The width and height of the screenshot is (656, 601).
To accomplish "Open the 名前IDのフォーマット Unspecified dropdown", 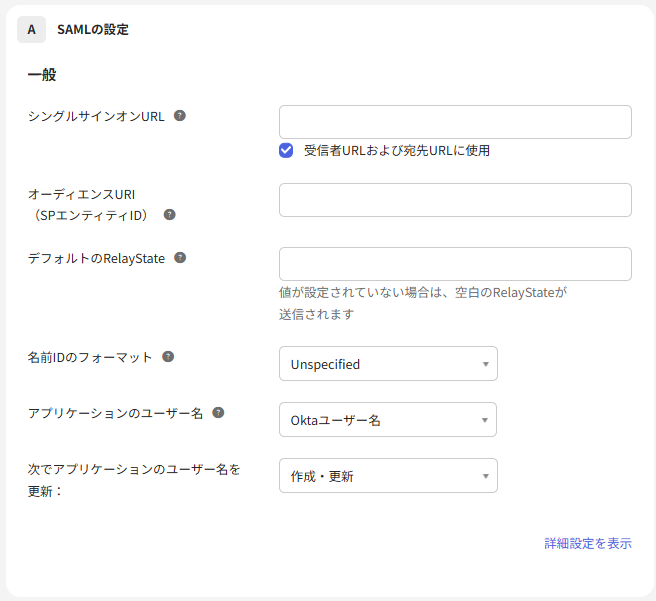I will coord(388,364).
